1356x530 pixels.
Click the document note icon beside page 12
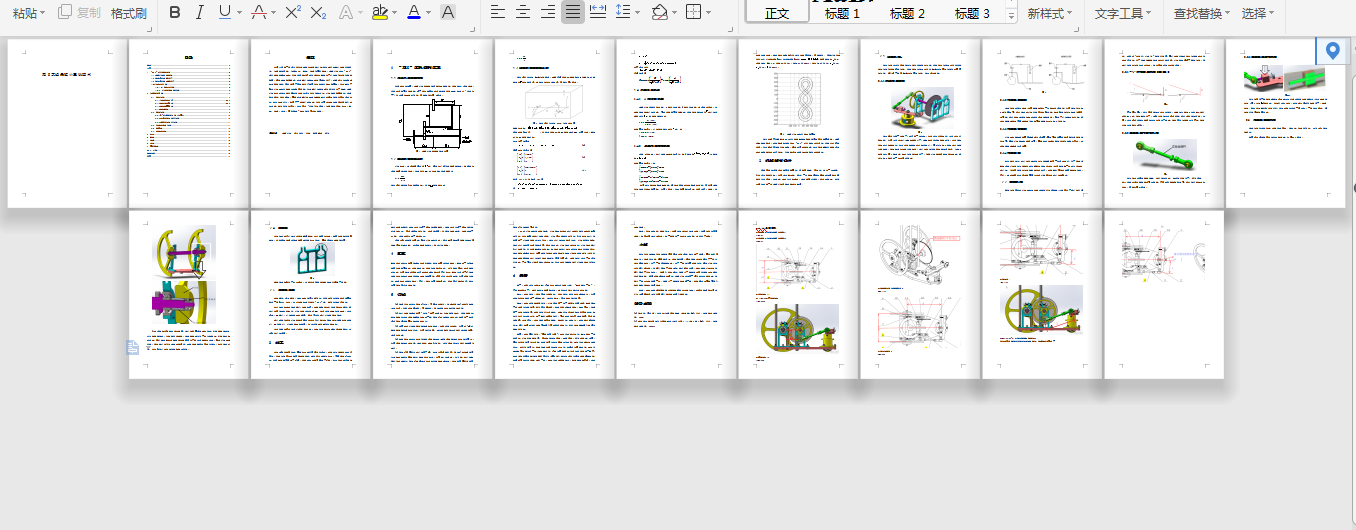click(x=132, y=347)
